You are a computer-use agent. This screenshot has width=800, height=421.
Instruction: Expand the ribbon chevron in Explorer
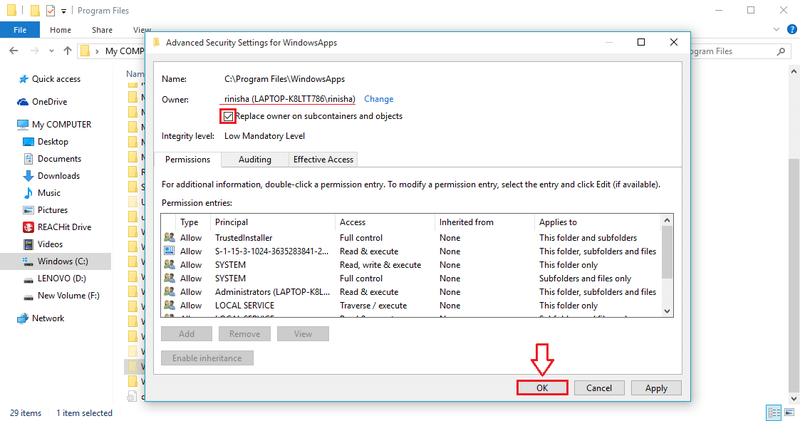point(777,30)
